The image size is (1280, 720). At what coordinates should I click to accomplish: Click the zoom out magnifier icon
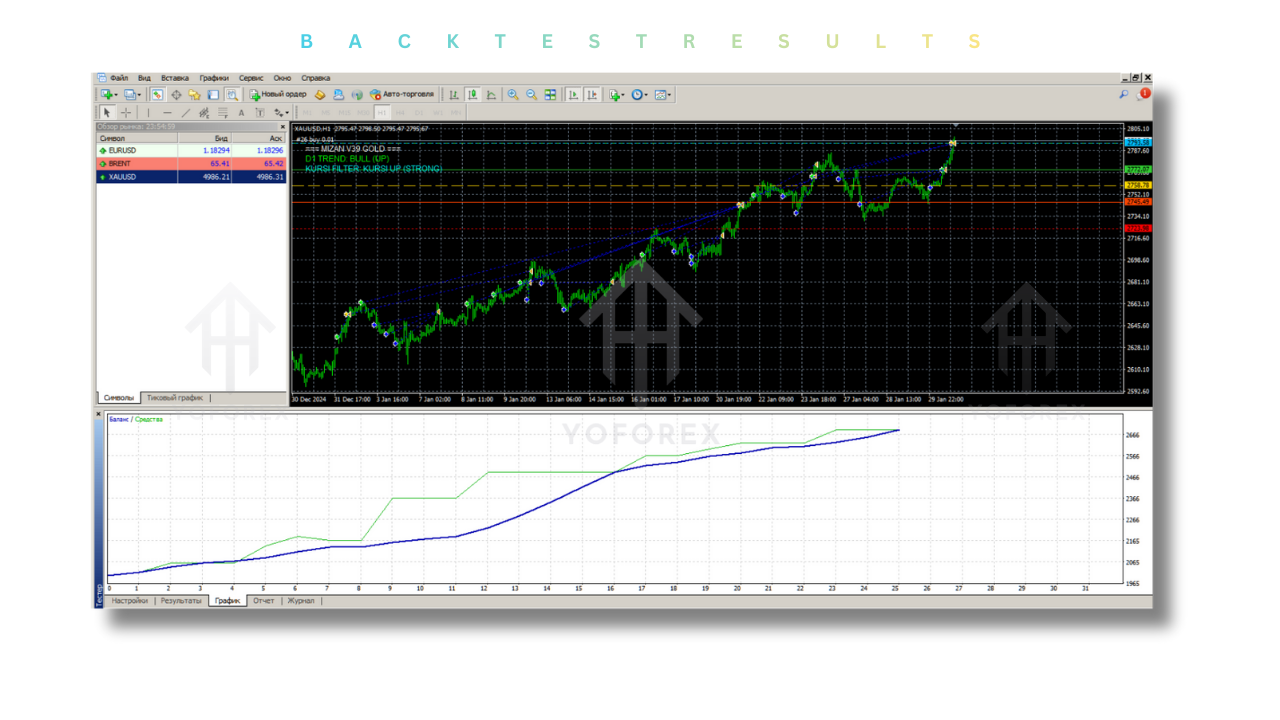(x=531, y=95)
